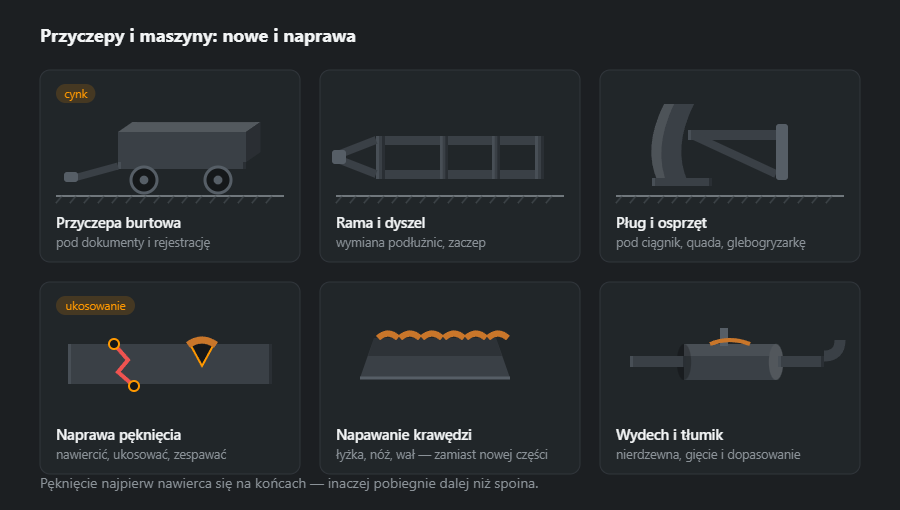Open the 'Pług i osprzęt' card title

point(661,223)
